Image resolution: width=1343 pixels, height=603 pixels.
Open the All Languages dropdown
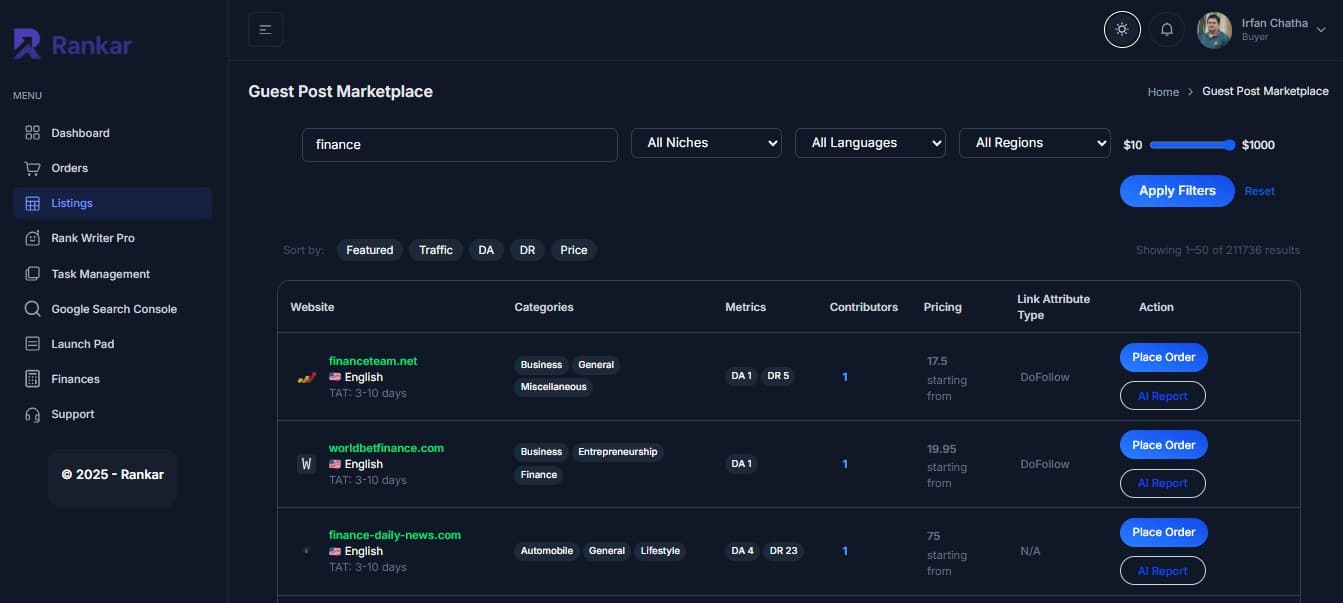[x=869, y=142]
